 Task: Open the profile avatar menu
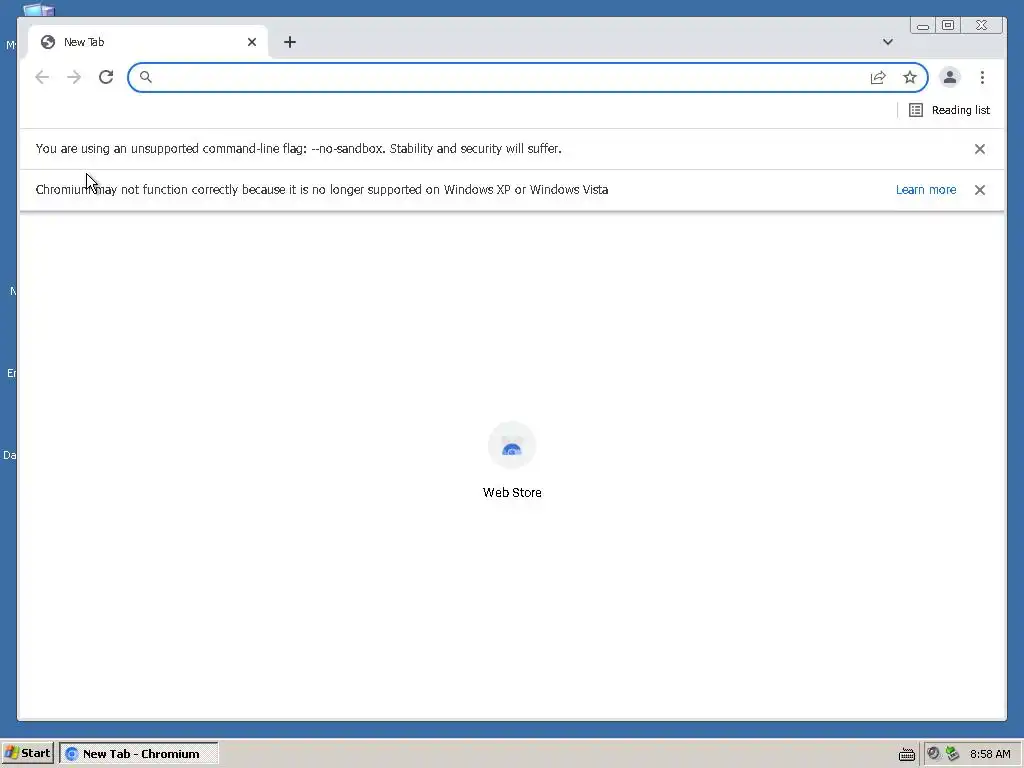pos(950,77)
